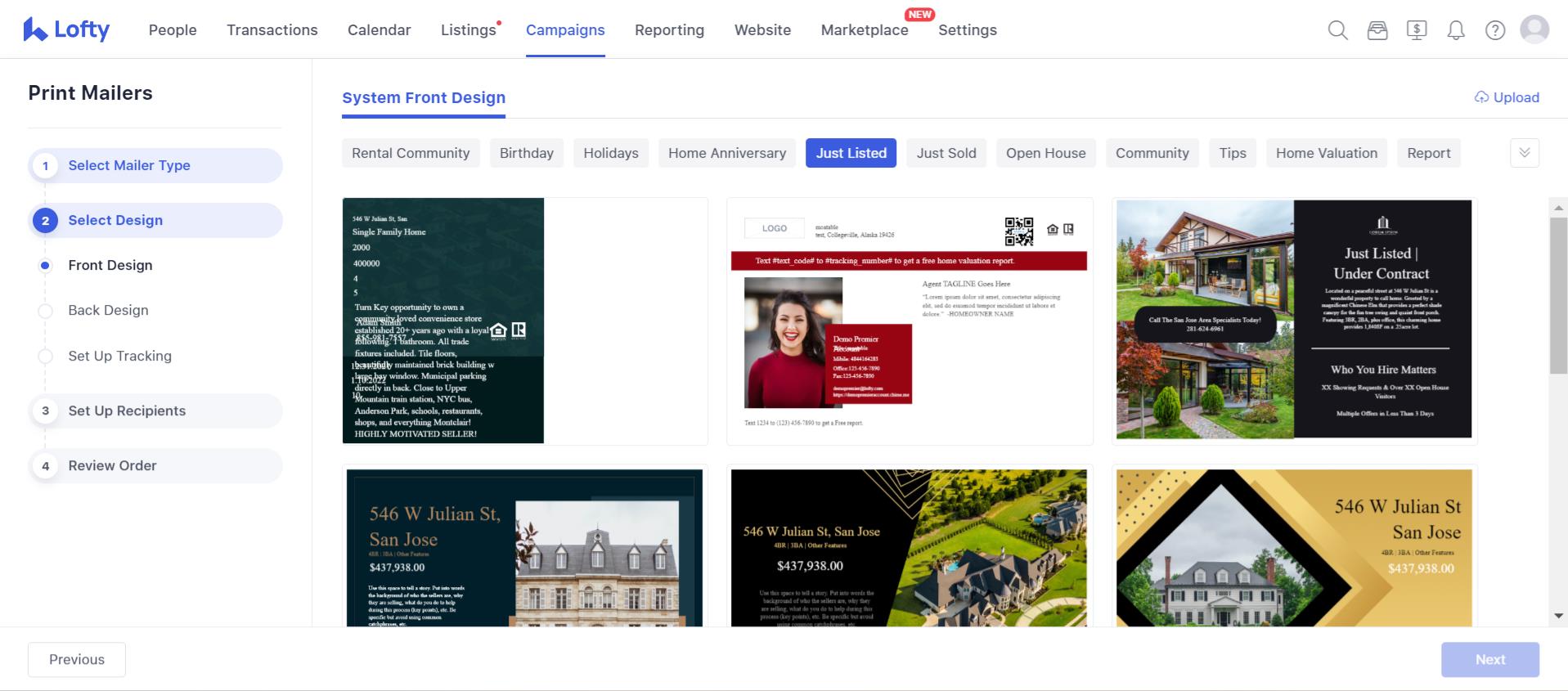The height and width of the screenshot is (691, 1568).
Task: Choose the navy mansion 546 W Julian design
Action: tap(525, 546)
